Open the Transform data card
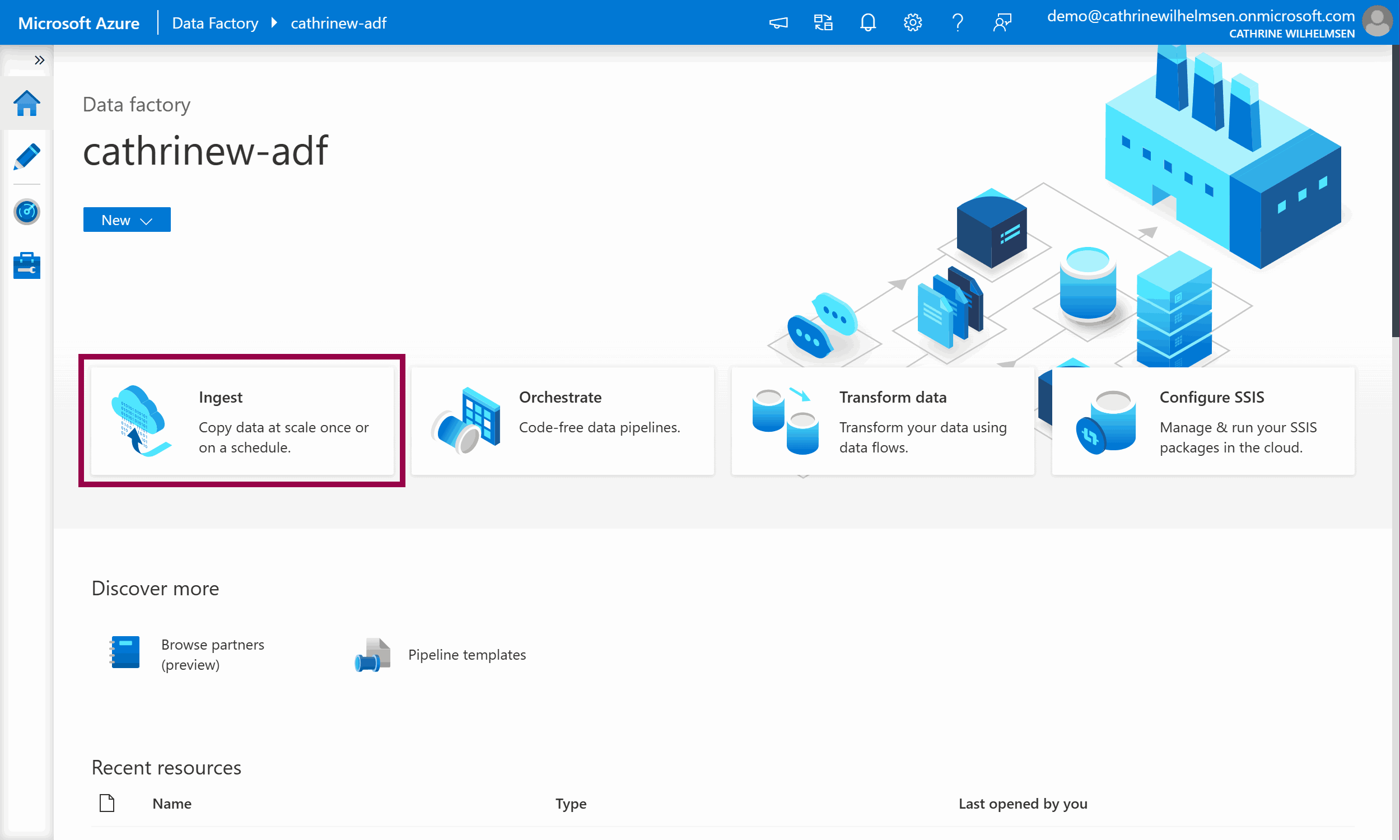This screenshot has width=1400, height=840. pos(883,421)
